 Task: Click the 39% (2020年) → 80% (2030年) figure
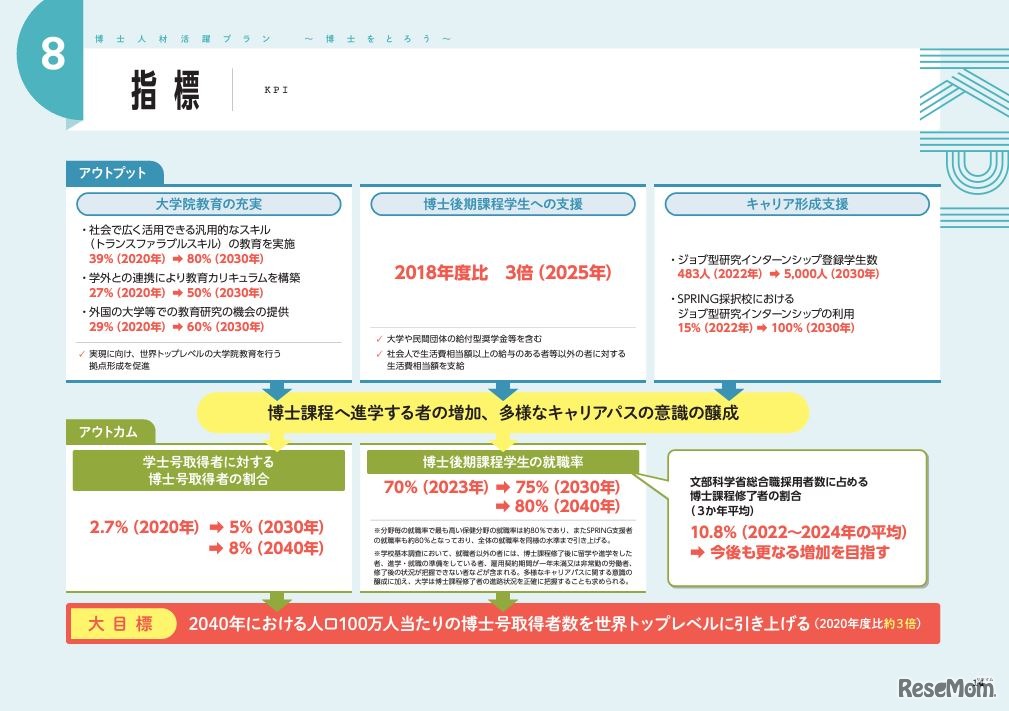pyautogui.click(x=176, y=259)
